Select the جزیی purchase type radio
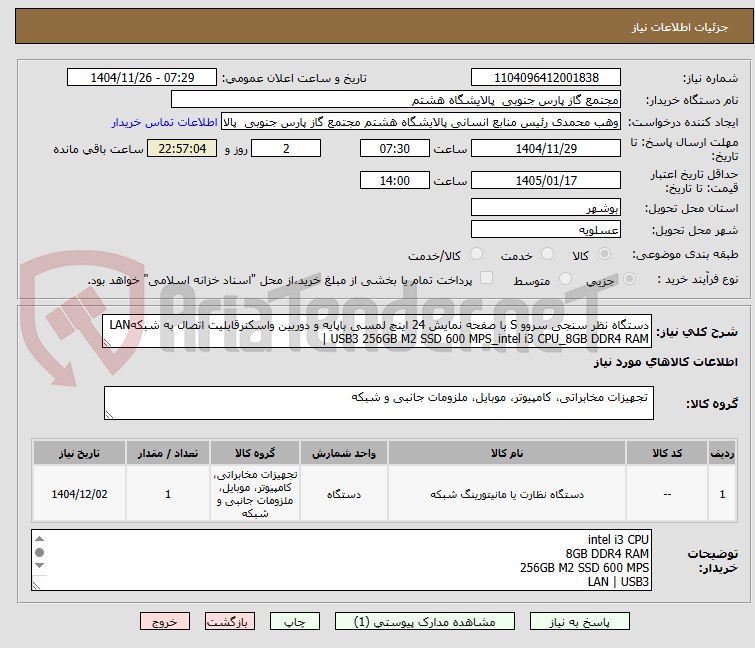 point(629,279)
